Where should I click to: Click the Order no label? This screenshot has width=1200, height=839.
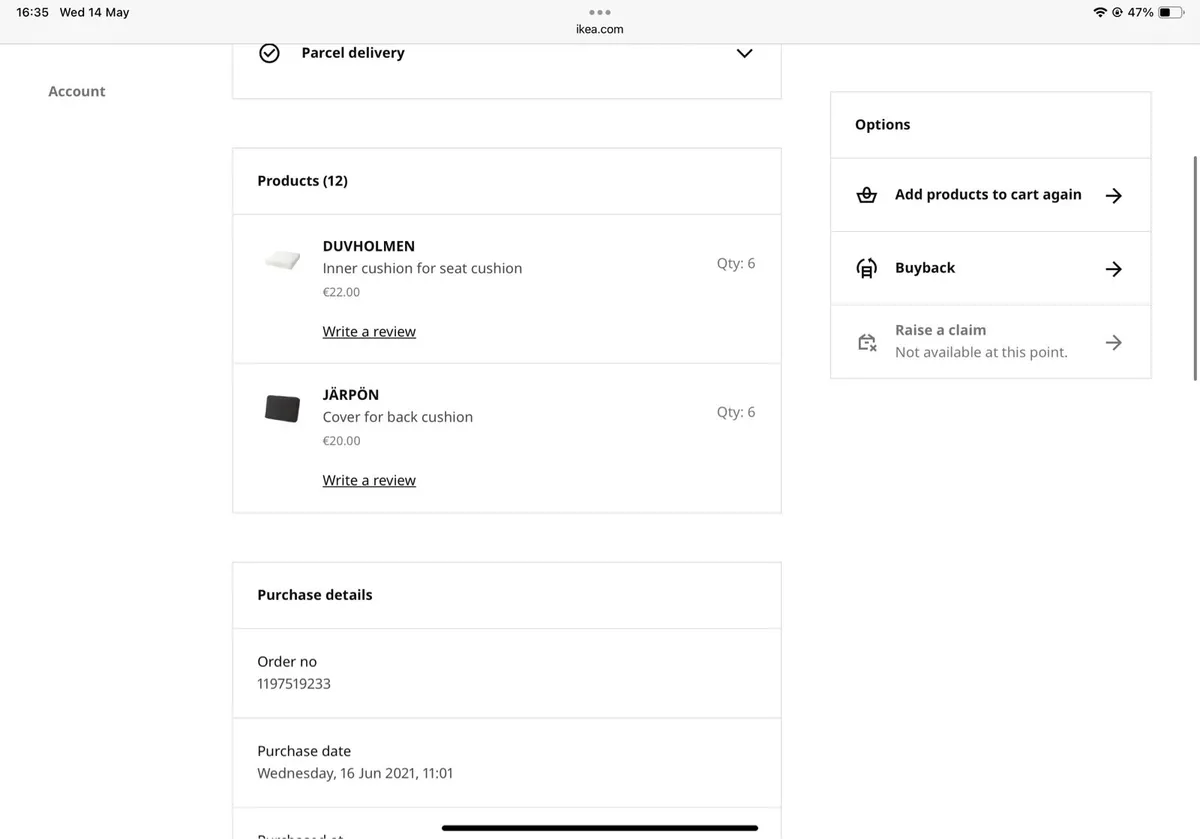287,662
